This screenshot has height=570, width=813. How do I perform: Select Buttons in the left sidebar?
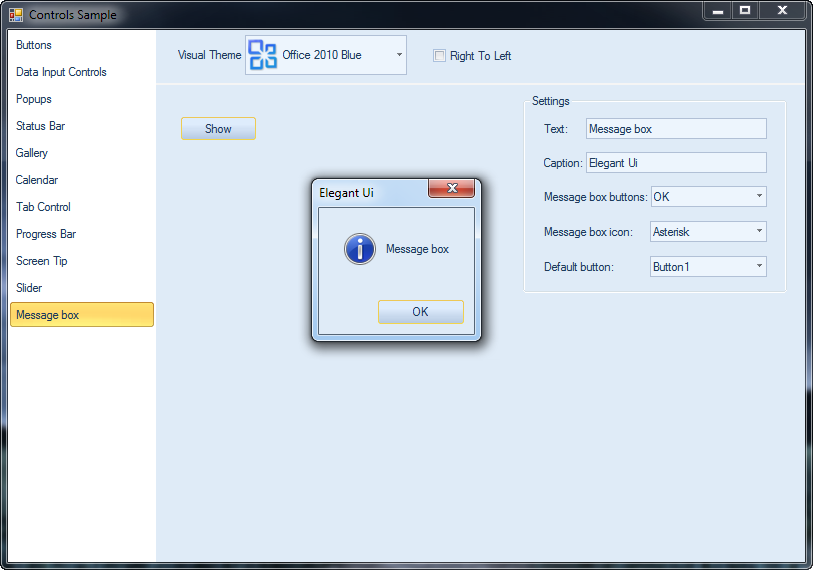coord(82,45)
